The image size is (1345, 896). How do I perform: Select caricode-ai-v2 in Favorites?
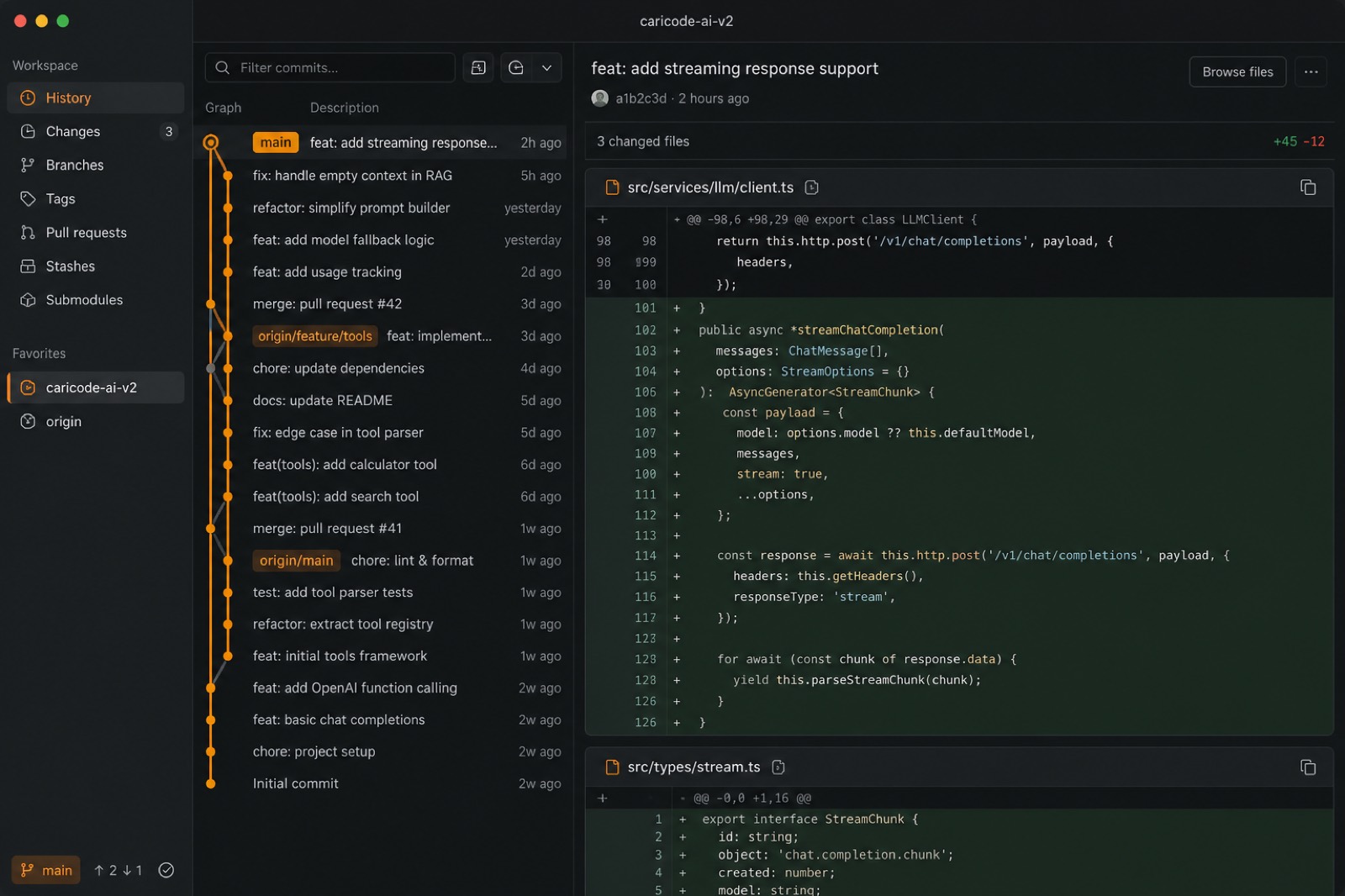click(95, 387)
